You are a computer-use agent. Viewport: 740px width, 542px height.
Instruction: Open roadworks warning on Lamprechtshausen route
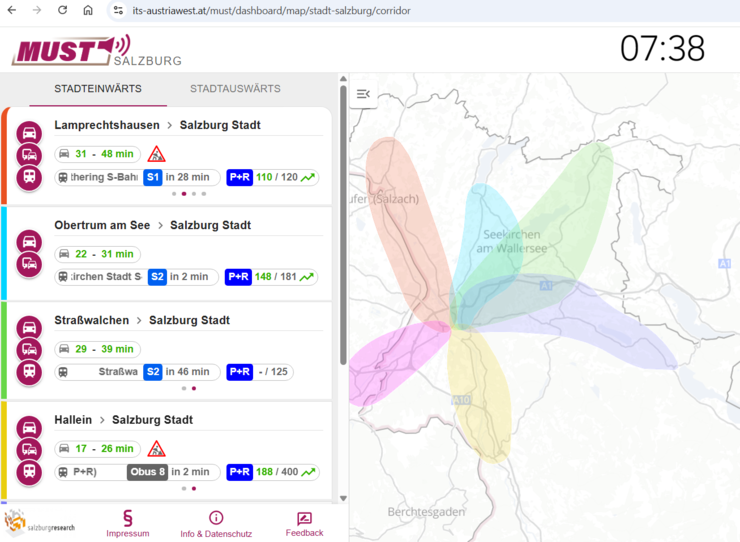pos(156,154)
